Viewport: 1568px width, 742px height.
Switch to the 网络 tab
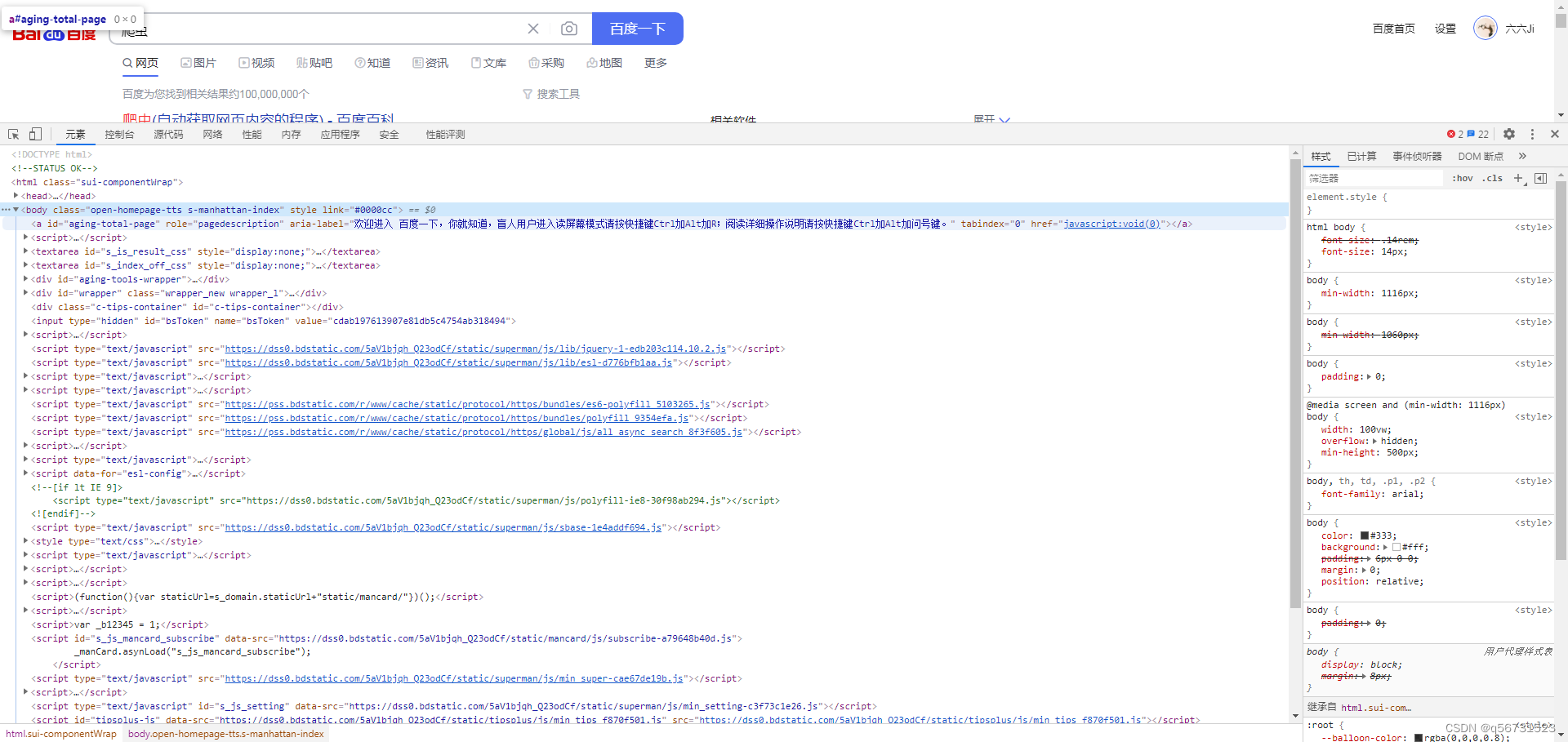coord(212,134)
